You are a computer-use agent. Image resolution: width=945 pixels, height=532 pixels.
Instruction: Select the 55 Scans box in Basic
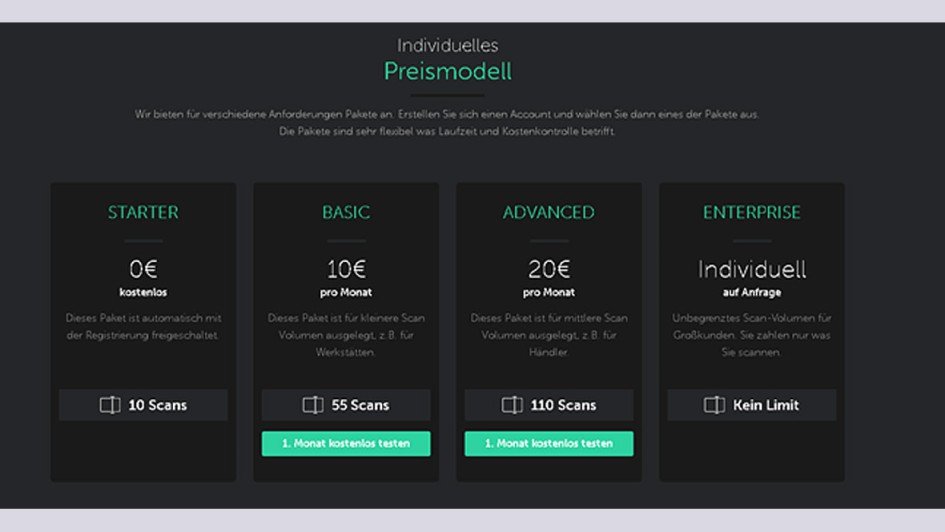(x=346, y=405)
